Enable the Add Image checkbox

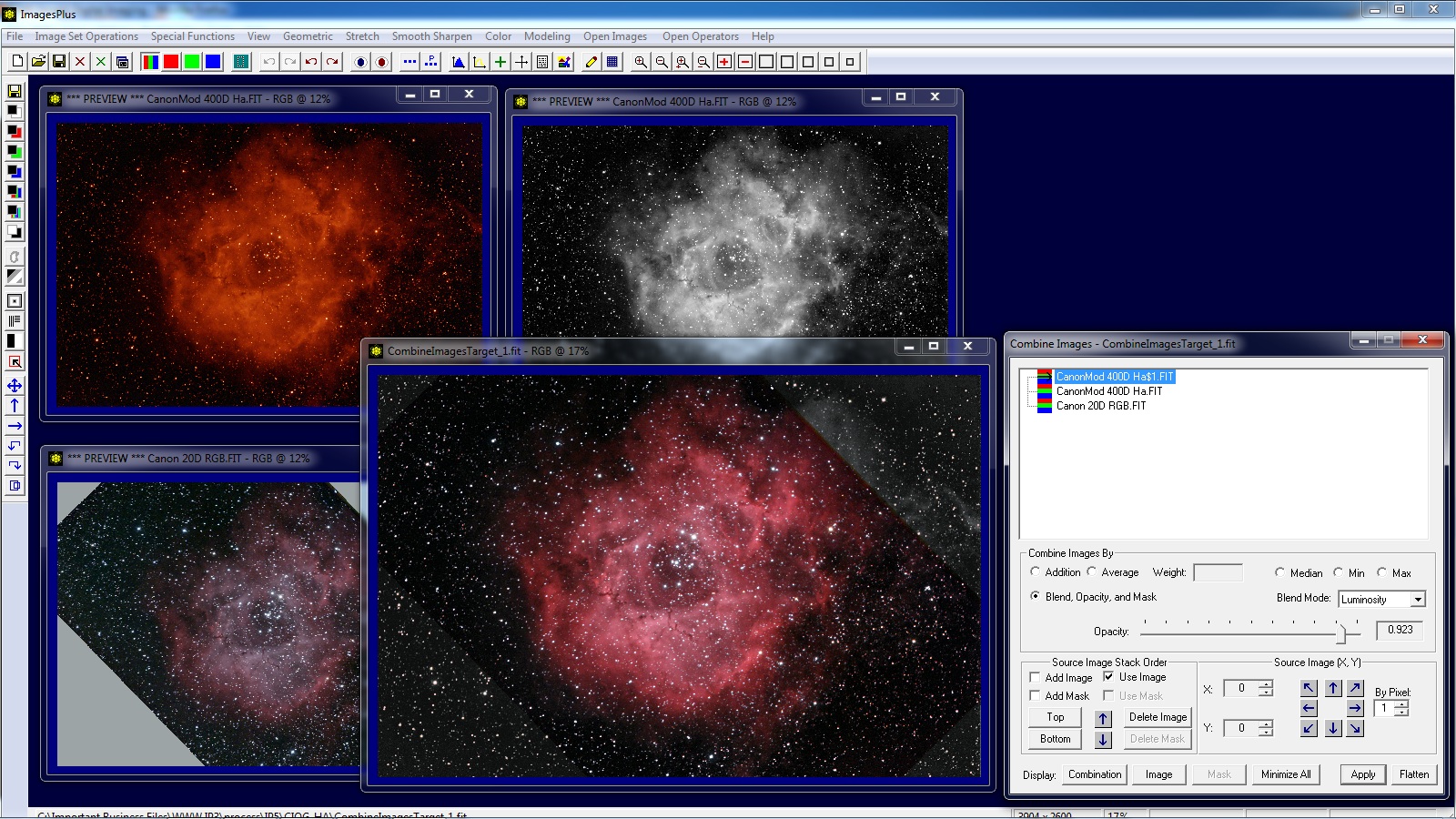coord(1035,677)
